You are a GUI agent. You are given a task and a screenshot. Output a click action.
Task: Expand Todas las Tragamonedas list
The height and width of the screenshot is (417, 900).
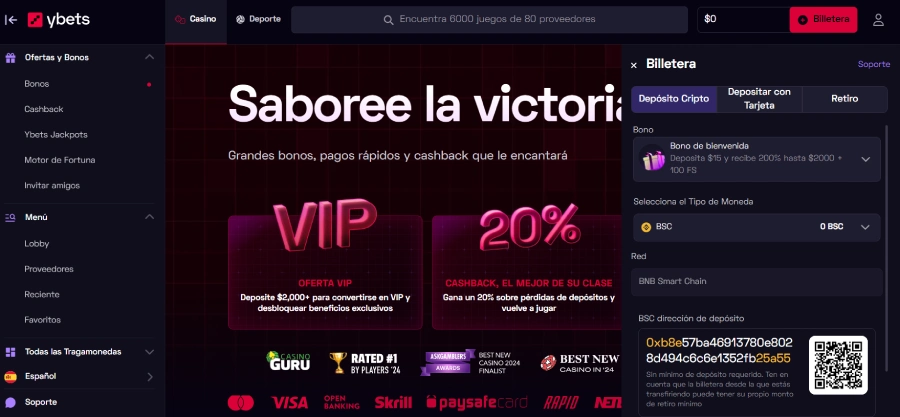point(149,352)
